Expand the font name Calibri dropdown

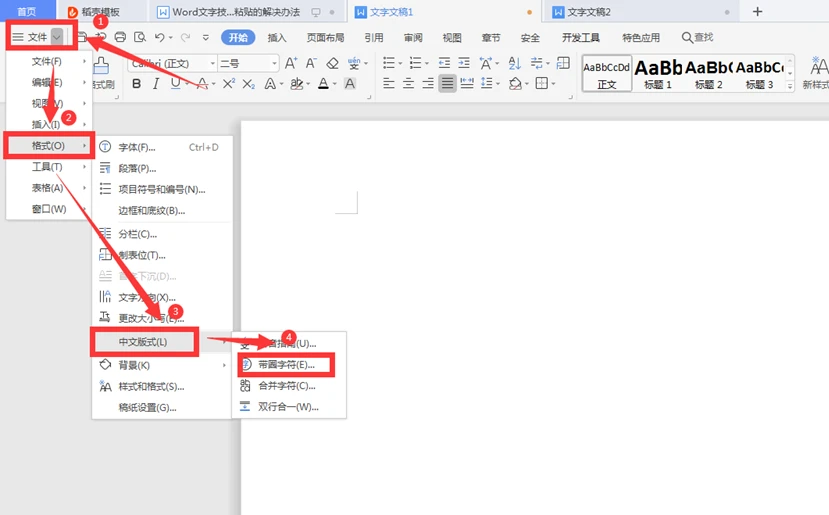(x=210, y=63)
